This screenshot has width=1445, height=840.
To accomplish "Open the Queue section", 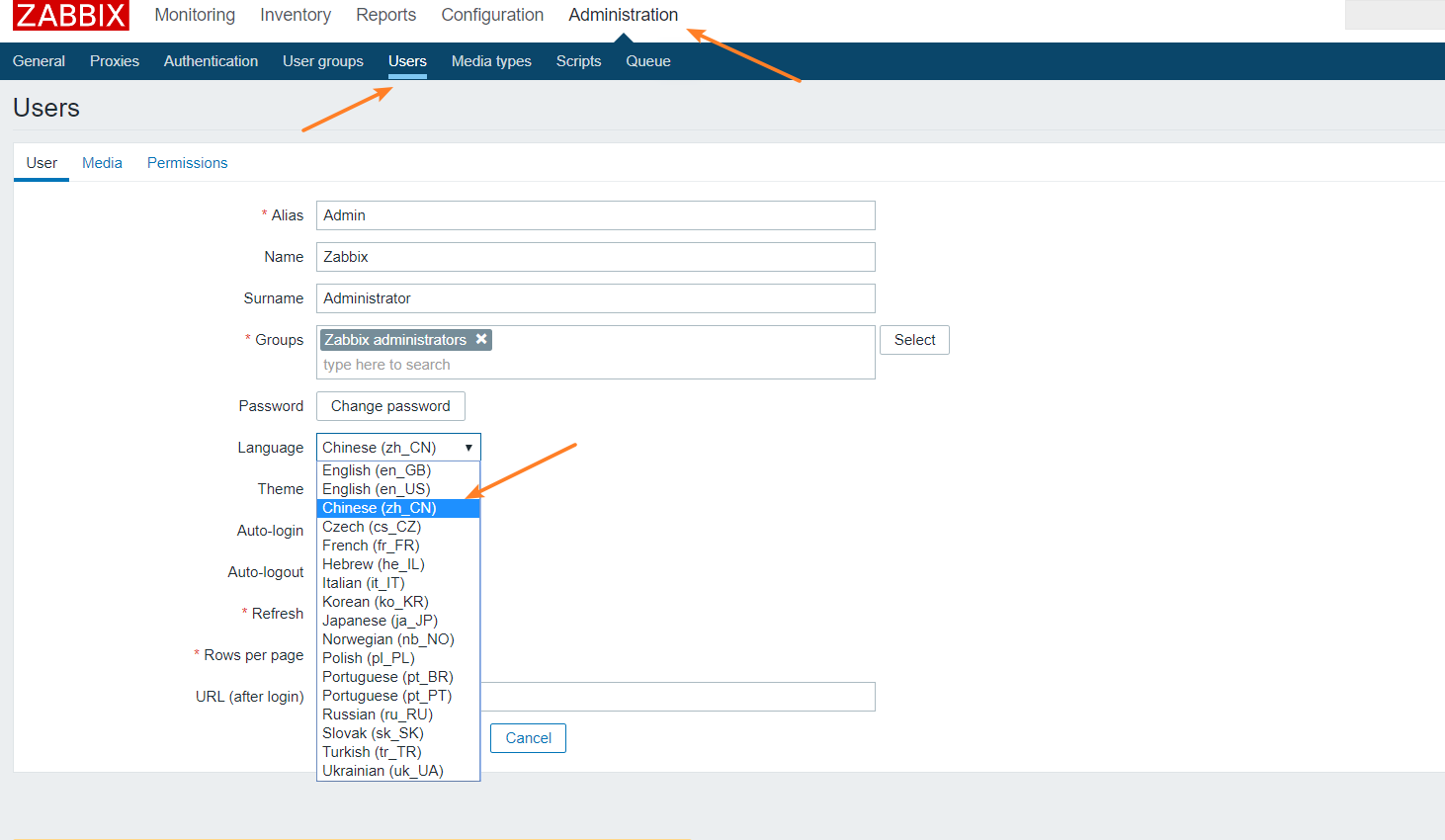I will pyautogui.click(x=647, y=60).
